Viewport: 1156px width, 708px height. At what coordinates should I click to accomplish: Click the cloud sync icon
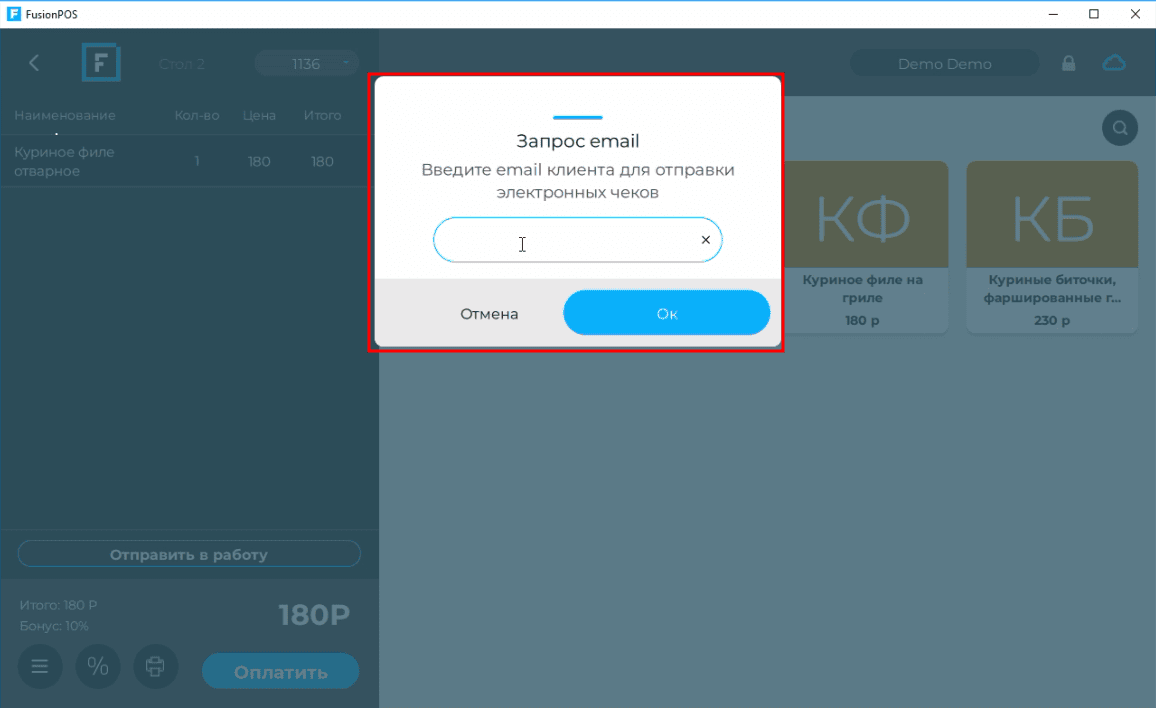point(1114,63)
